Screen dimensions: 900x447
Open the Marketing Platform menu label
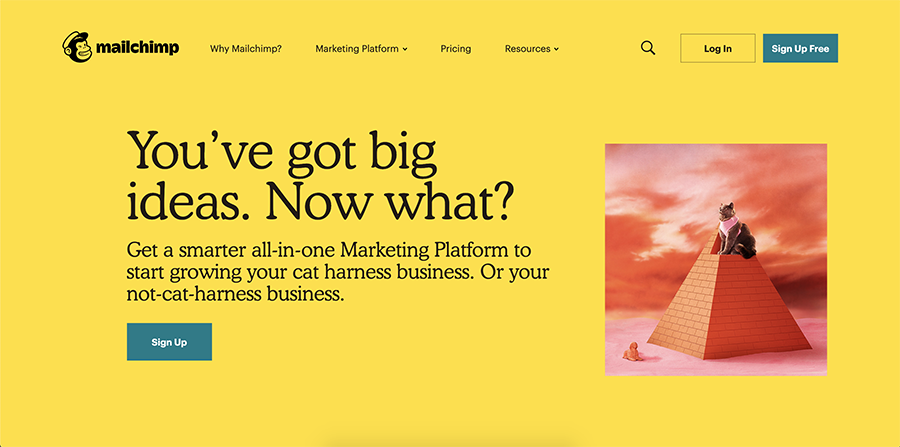coord(356,49)
